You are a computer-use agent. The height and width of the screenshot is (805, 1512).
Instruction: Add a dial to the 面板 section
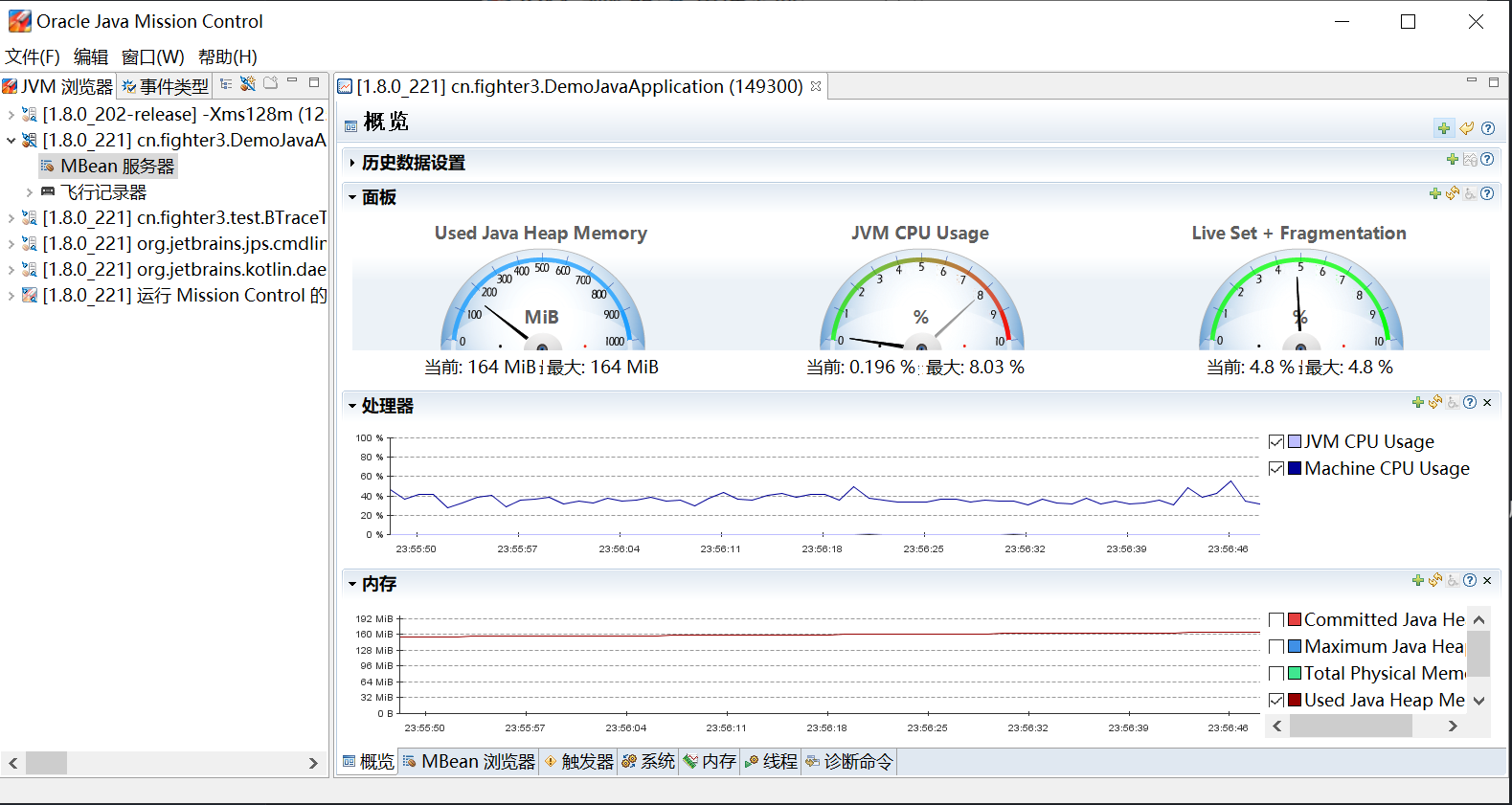[1435, 193]
